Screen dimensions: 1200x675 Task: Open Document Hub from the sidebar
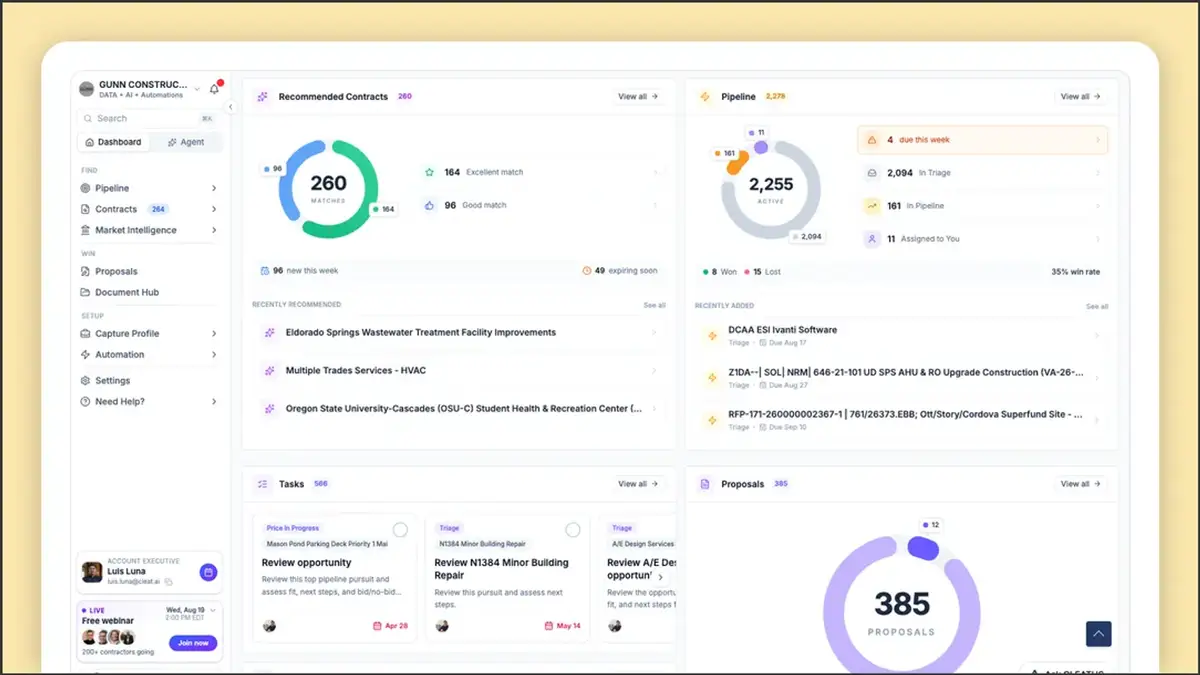coord(127,292)
